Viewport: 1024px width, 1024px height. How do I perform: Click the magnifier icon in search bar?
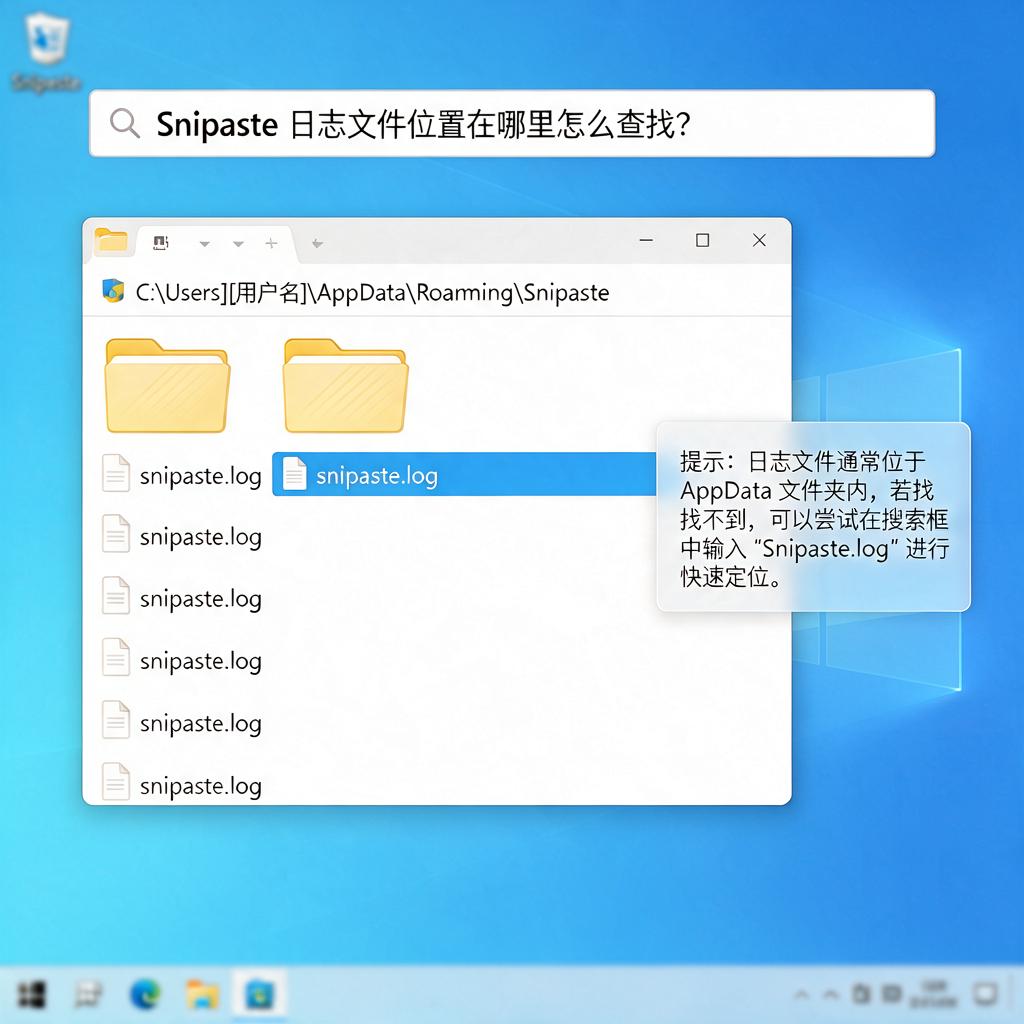tap(124, 123)
